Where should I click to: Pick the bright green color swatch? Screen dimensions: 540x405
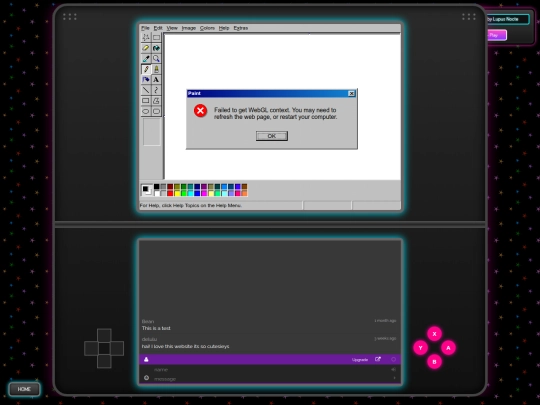[184, 193]
